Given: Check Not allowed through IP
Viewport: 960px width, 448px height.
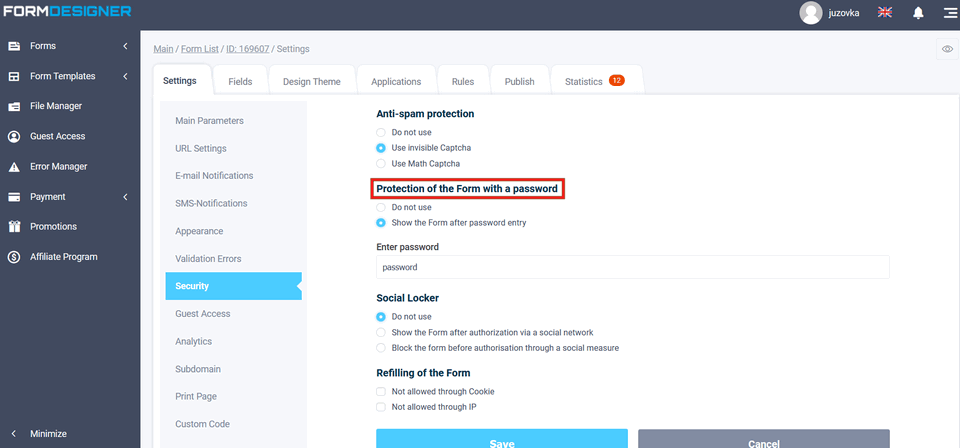Looking at the screenshot, I should pyautogui.click(x=381, y=407).
